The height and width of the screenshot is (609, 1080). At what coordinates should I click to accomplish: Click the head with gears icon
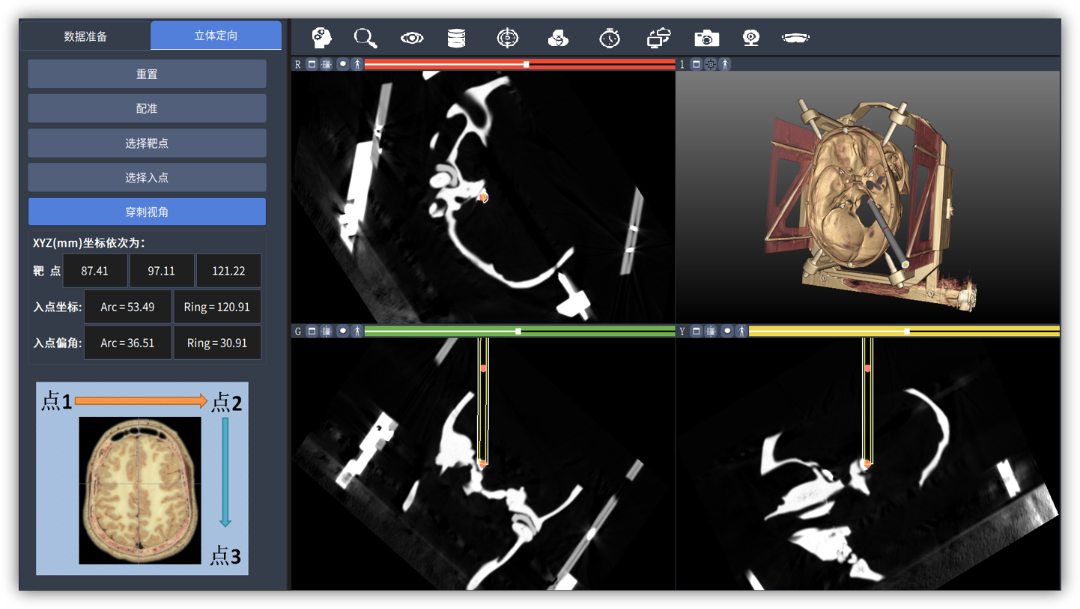pyautogui.click(x=322, y=37)
